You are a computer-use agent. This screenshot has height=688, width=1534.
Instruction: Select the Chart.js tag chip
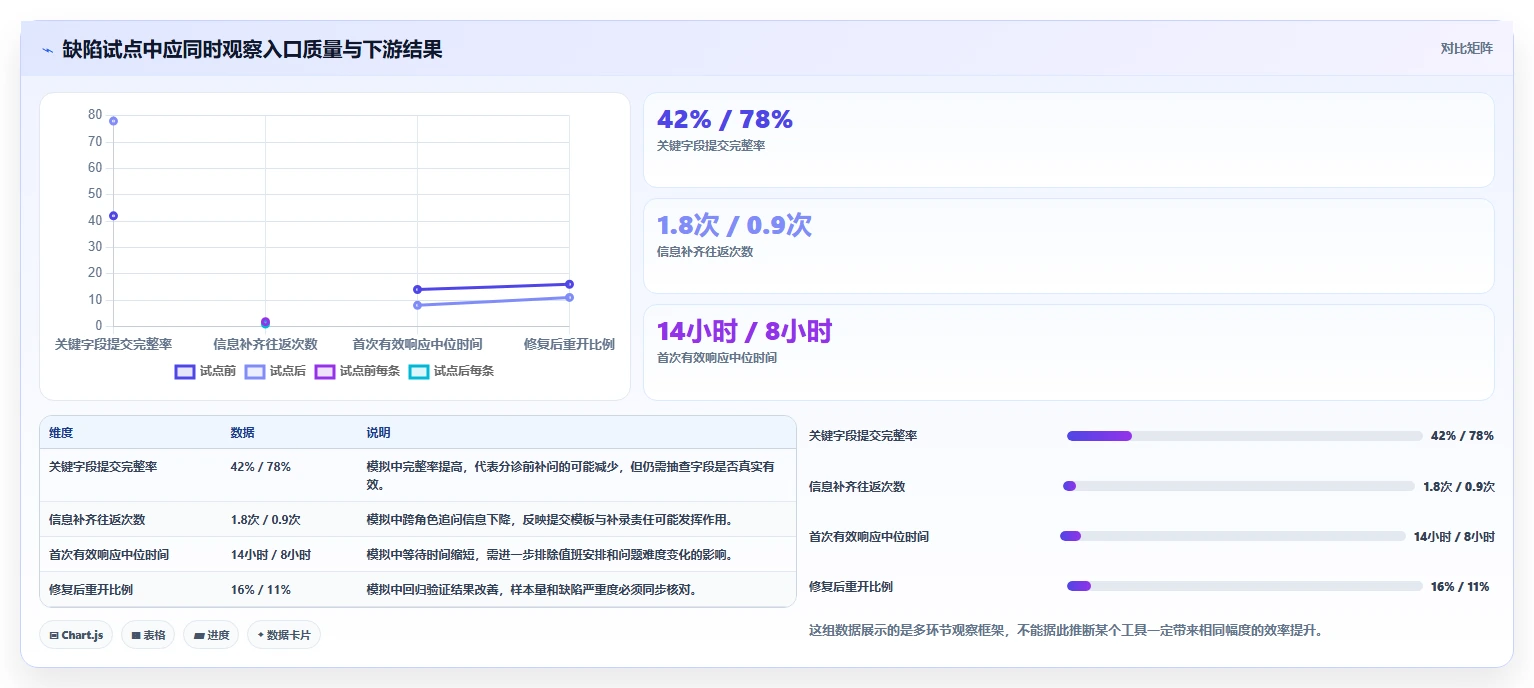click(x=76, y=635)
